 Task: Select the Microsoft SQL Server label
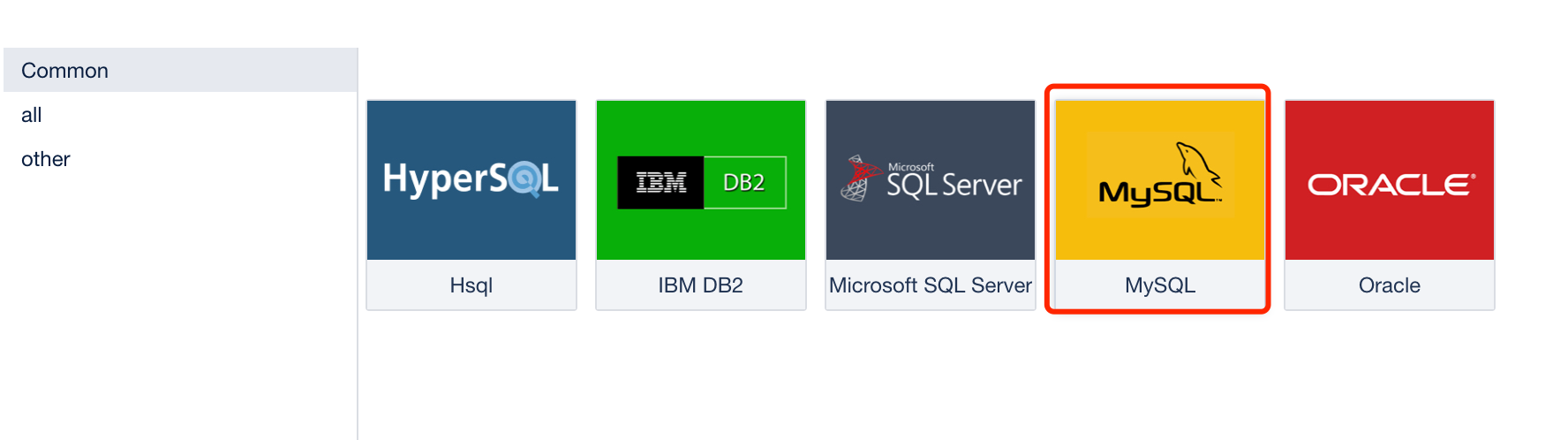[x=931, y=285]
